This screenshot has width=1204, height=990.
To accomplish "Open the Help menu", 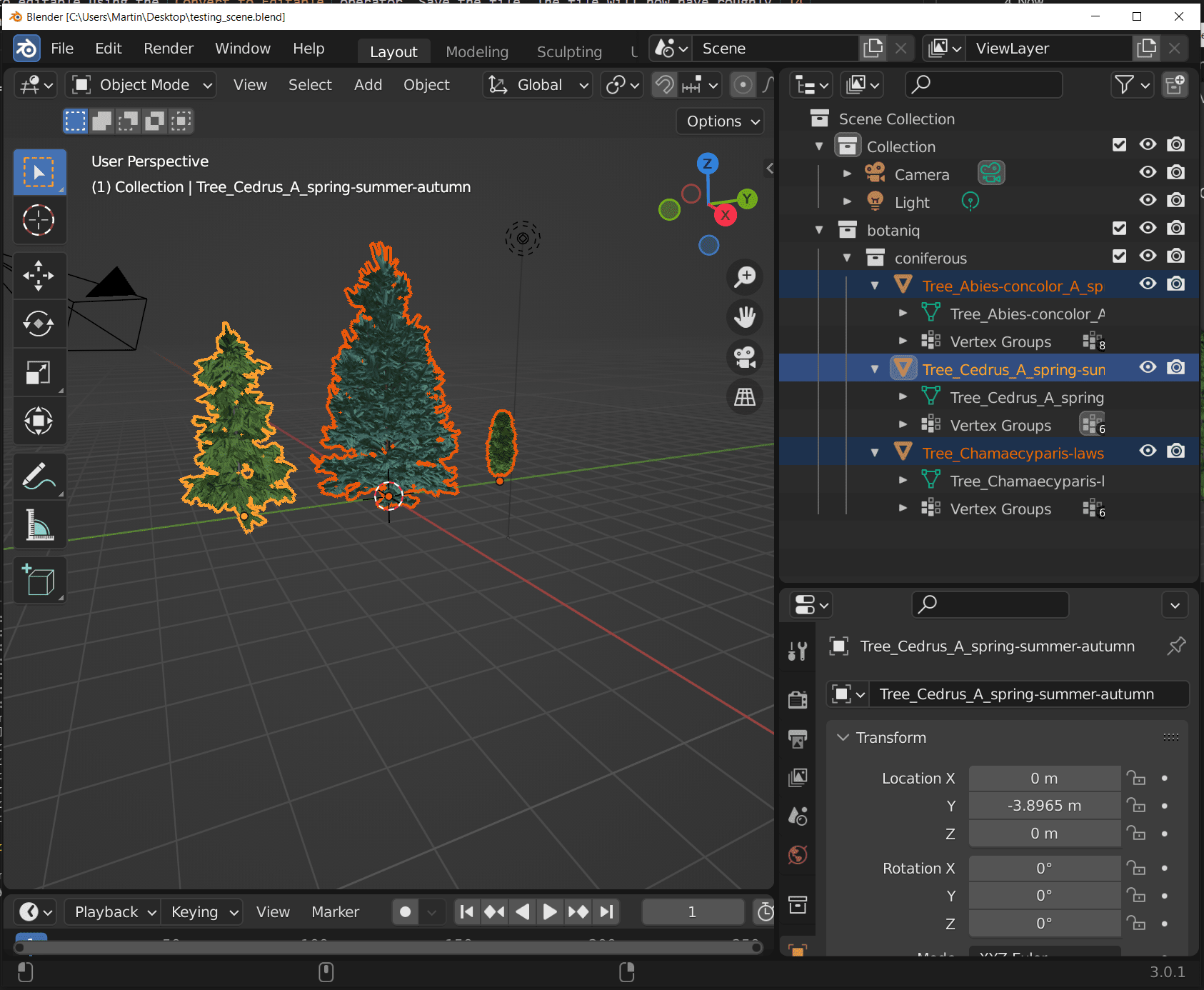I will tap(308, 48).
